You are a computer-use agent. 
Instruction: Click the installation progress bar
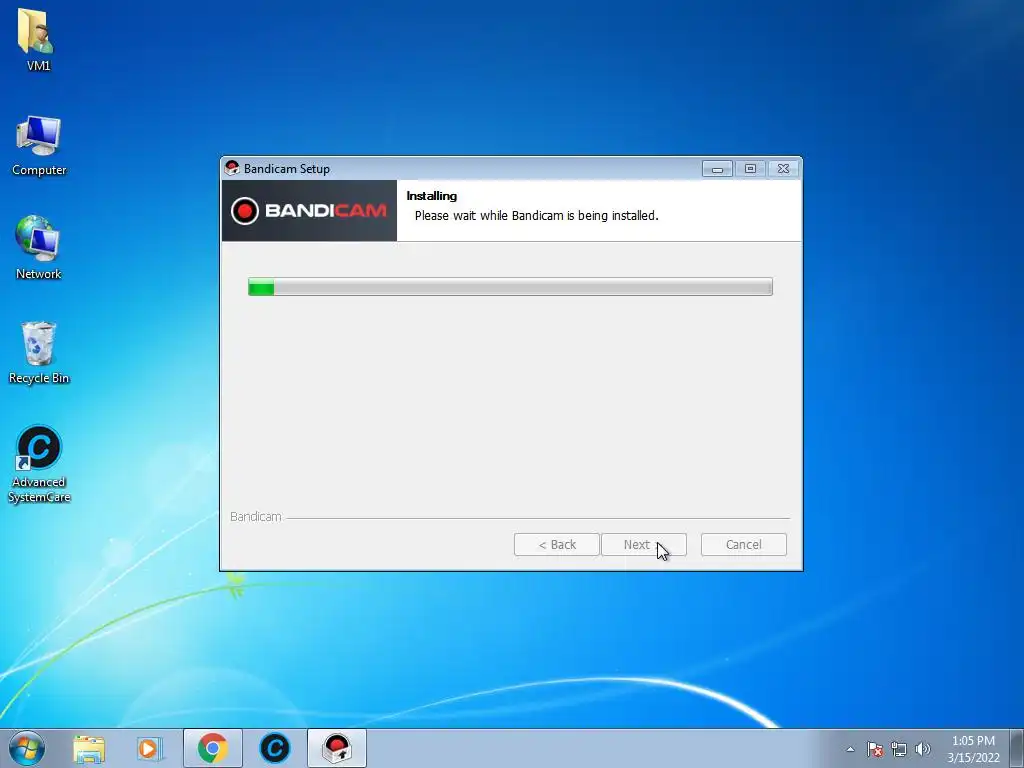pos(510,287)
